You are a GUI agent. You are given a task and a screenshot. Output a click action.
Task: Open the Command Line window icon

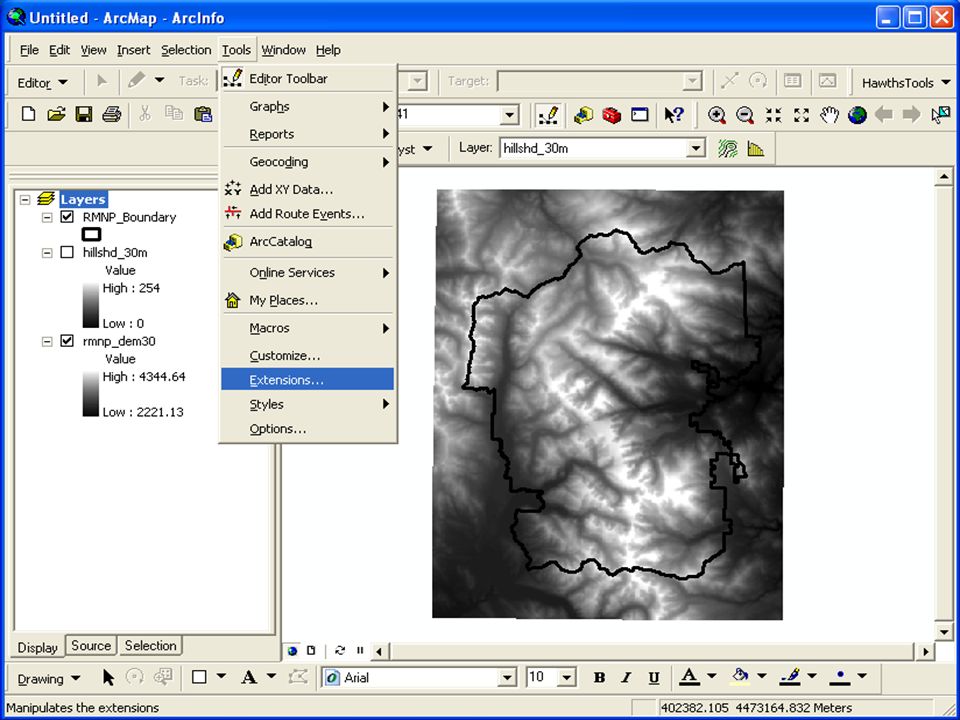click(640, 115)
